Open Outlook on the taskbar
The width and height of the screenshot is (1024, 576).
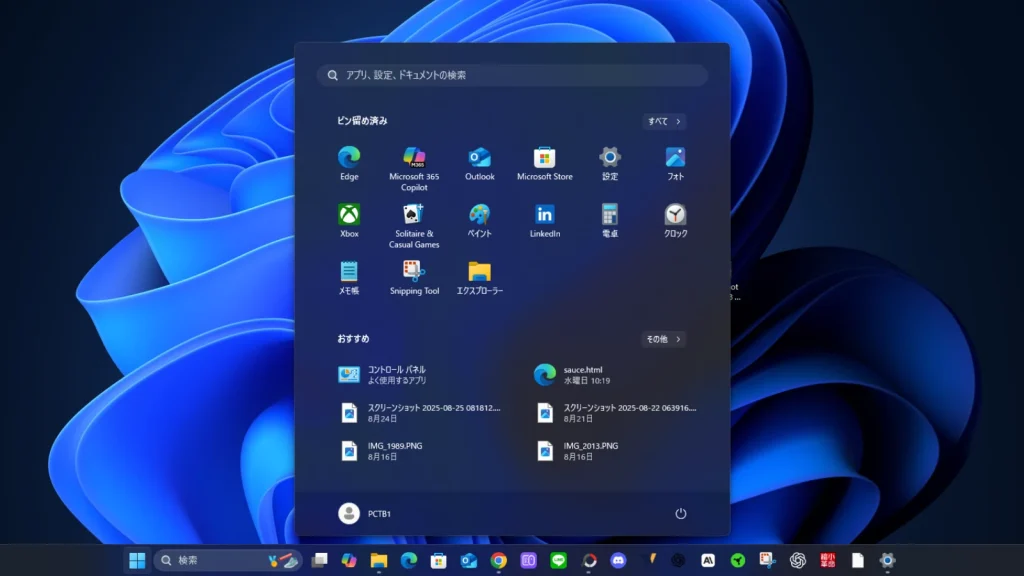pyautogui.click(x=469, y=560)
